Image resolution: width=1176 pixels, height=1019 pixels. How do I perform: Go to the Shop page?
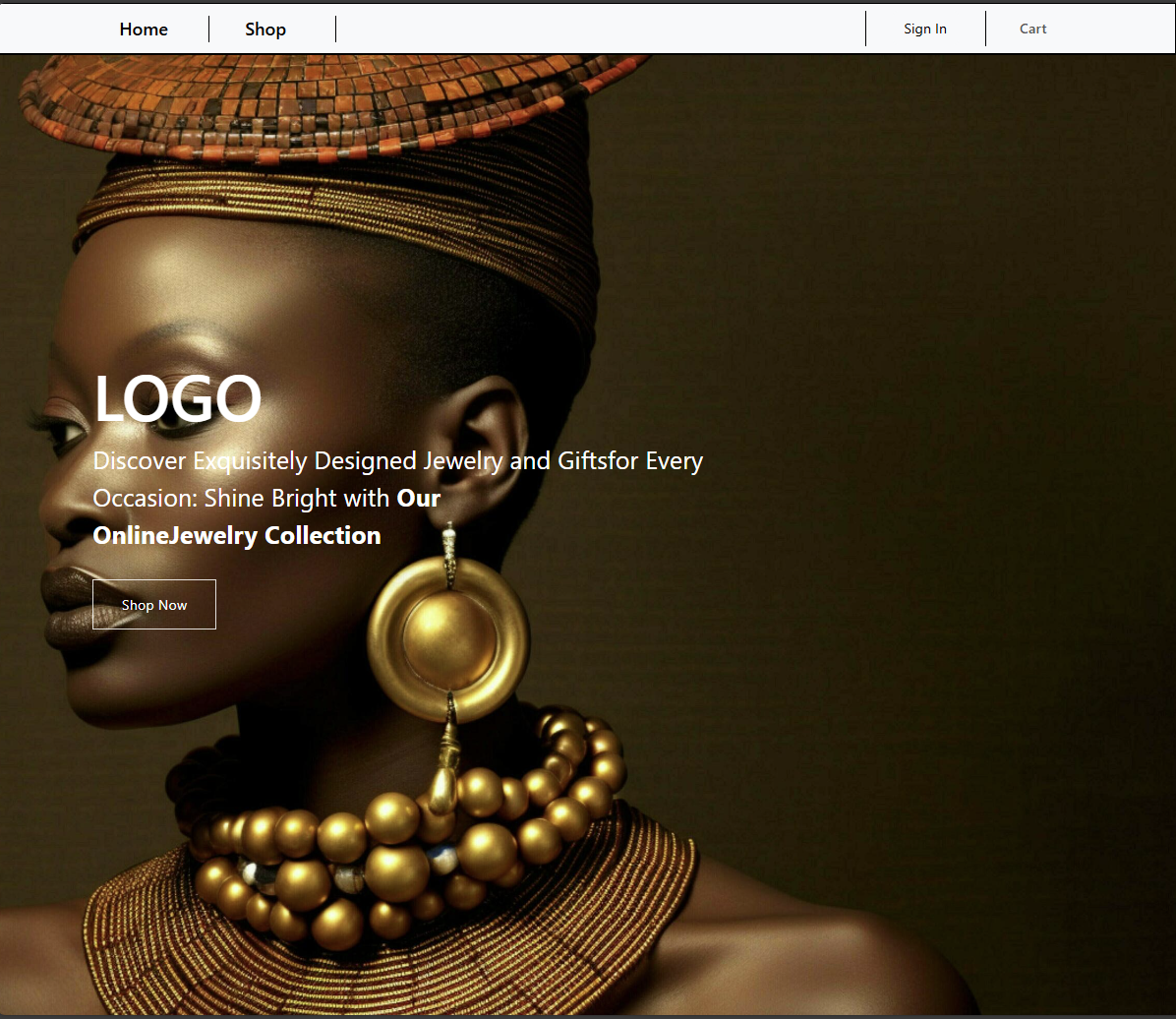pos(265,30)
